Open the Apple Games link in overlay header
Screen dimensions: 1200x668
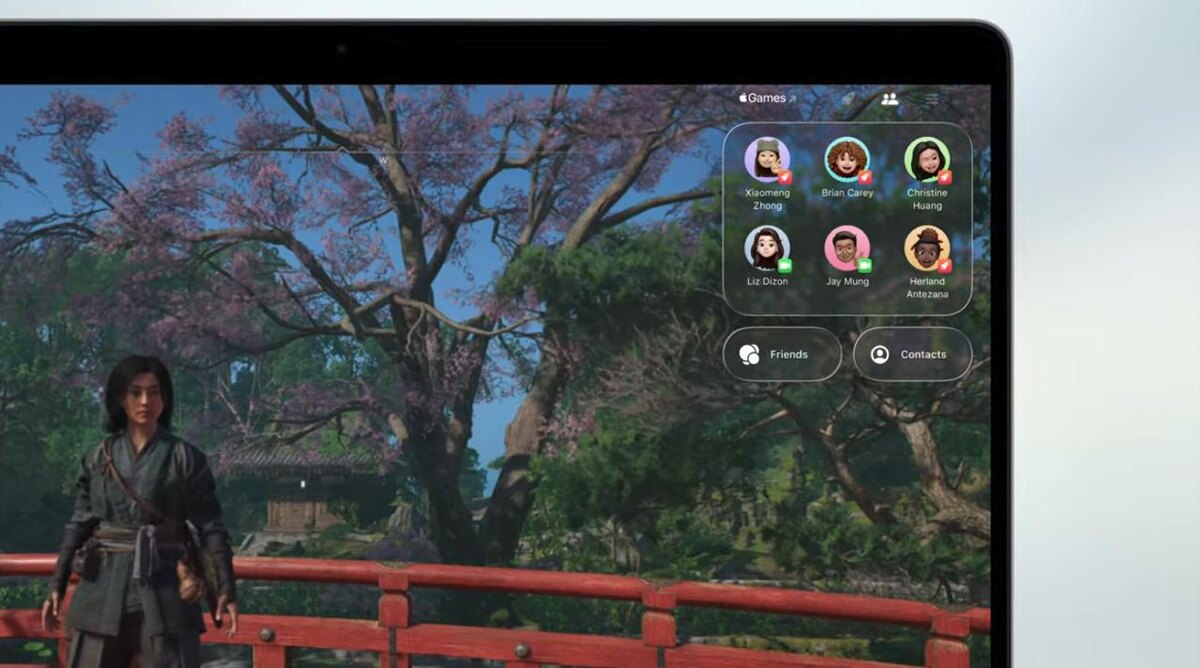click(x=767, y=98)
